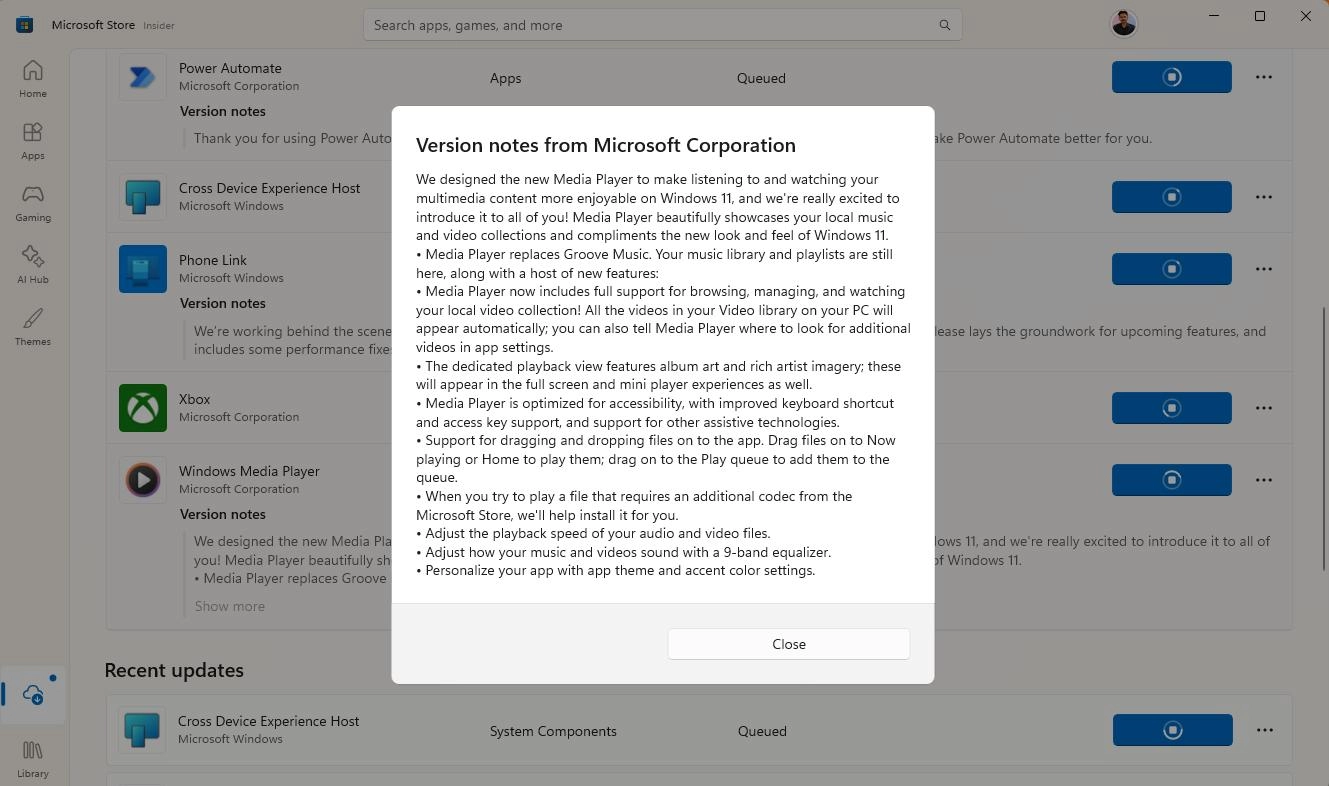Click the Power Automate app name
1329x786 pixels.
[230, 68]
